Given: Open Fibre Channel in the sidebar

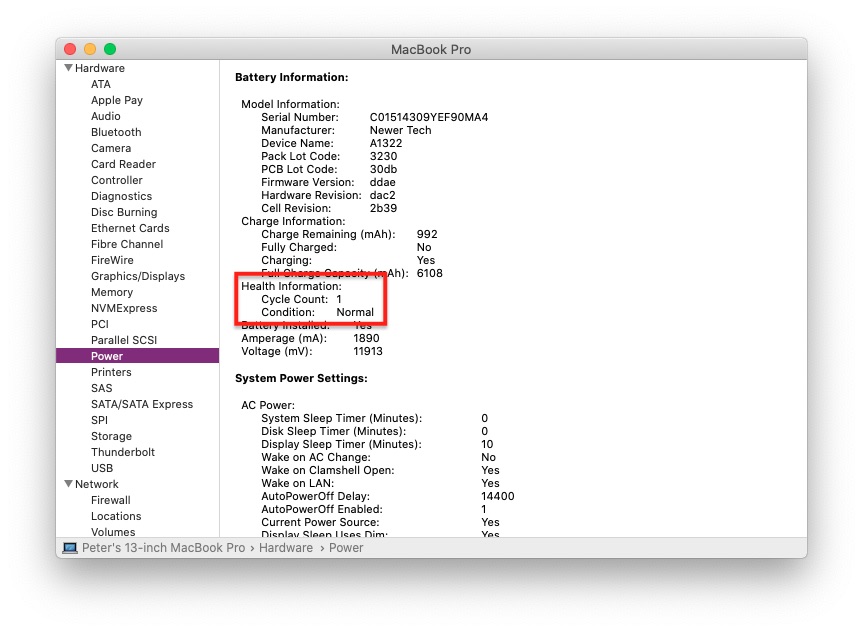Looking at the screenshot, I should (127, 244).
